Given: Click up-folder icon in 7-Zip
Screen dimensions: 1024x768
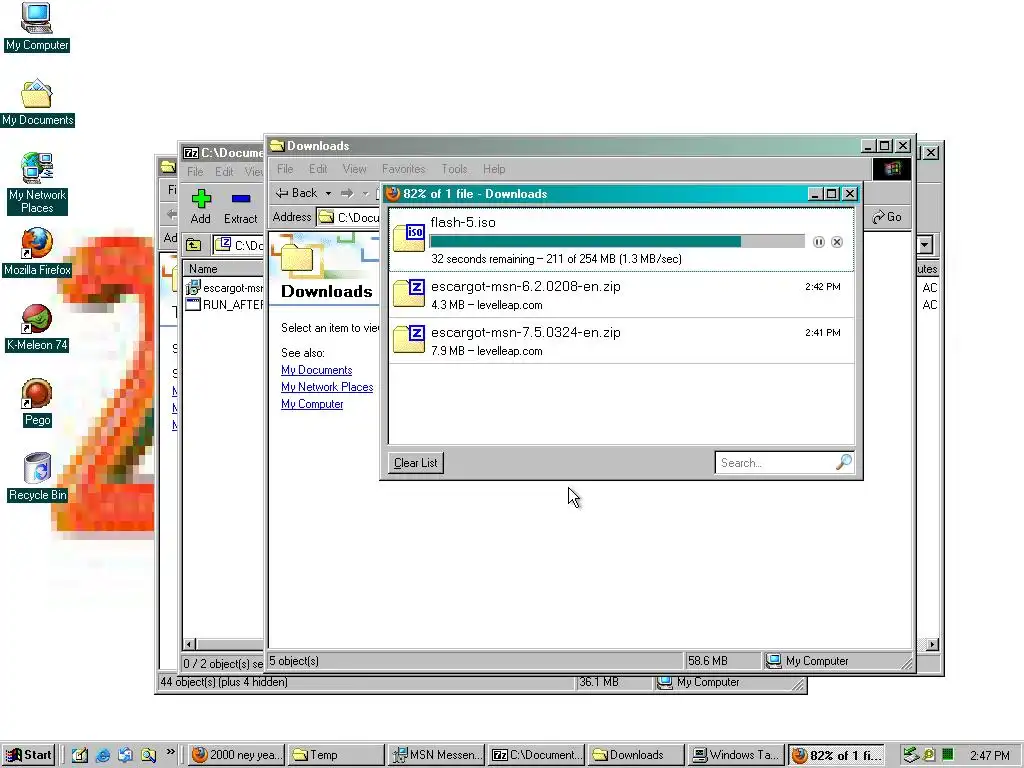Looking at the screenshot, I should pos(194,245).
